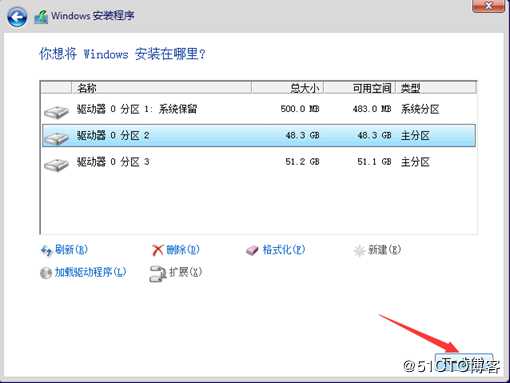Viewport: 510px width, 383px height.
Task: Click disk icon for partition 1 系统保留
Action: (56, 112)
